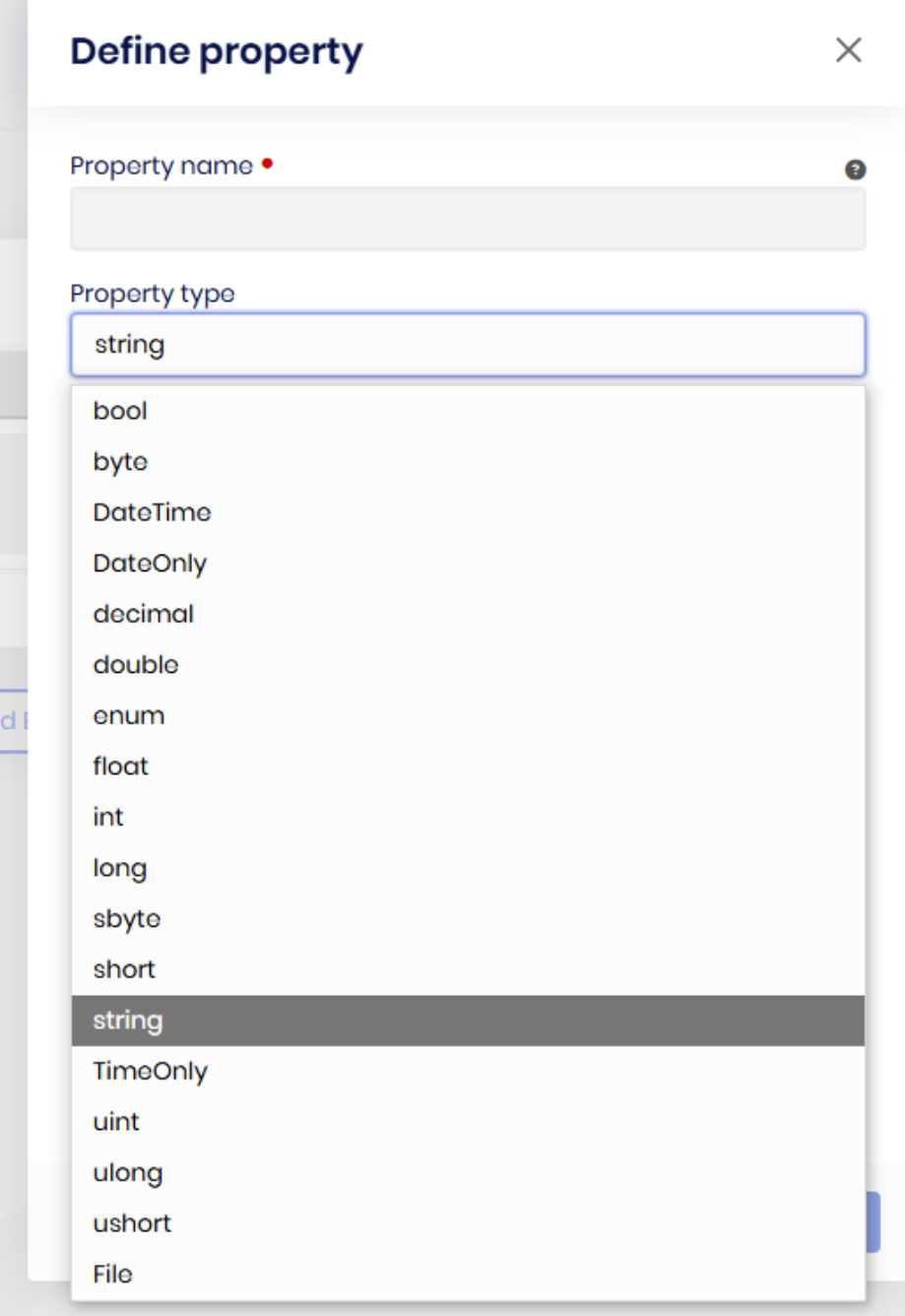Choose long from the dropdown
The image size is (905, 1316).
(x=119, y=868)
